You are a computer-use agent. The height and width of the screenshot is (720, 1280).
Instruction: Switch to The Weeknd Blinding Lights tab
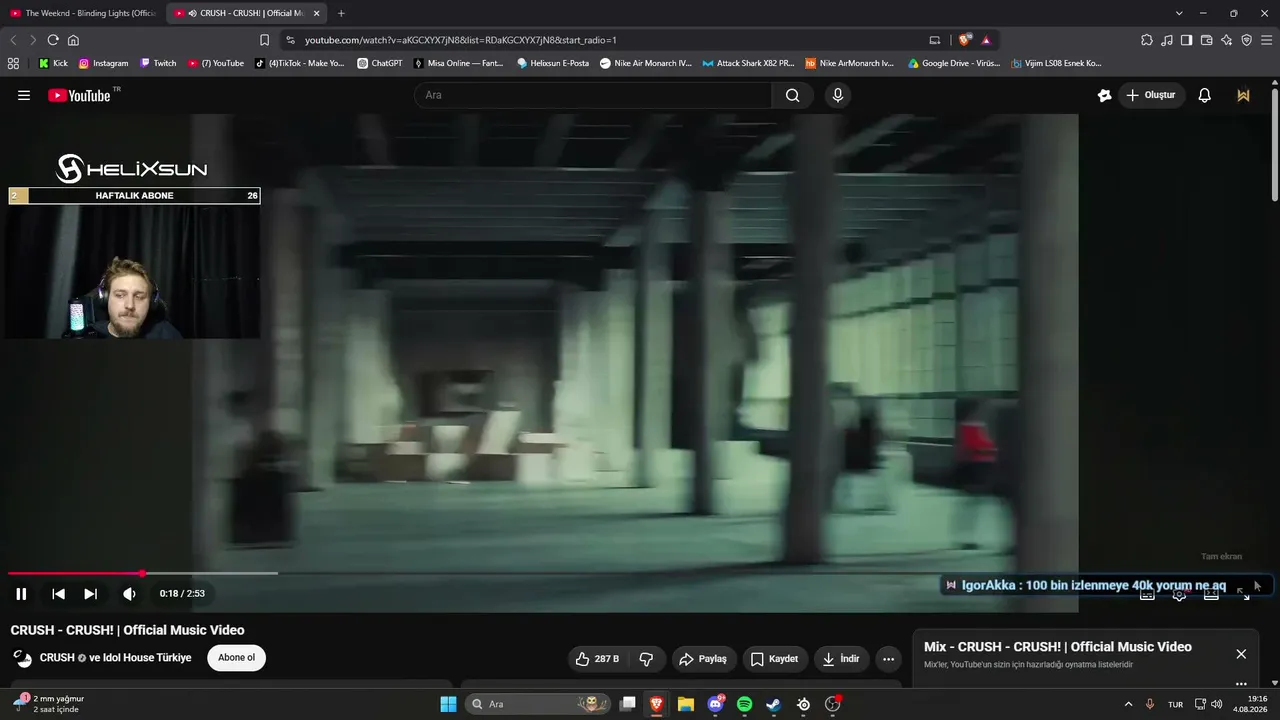(83, 13)
